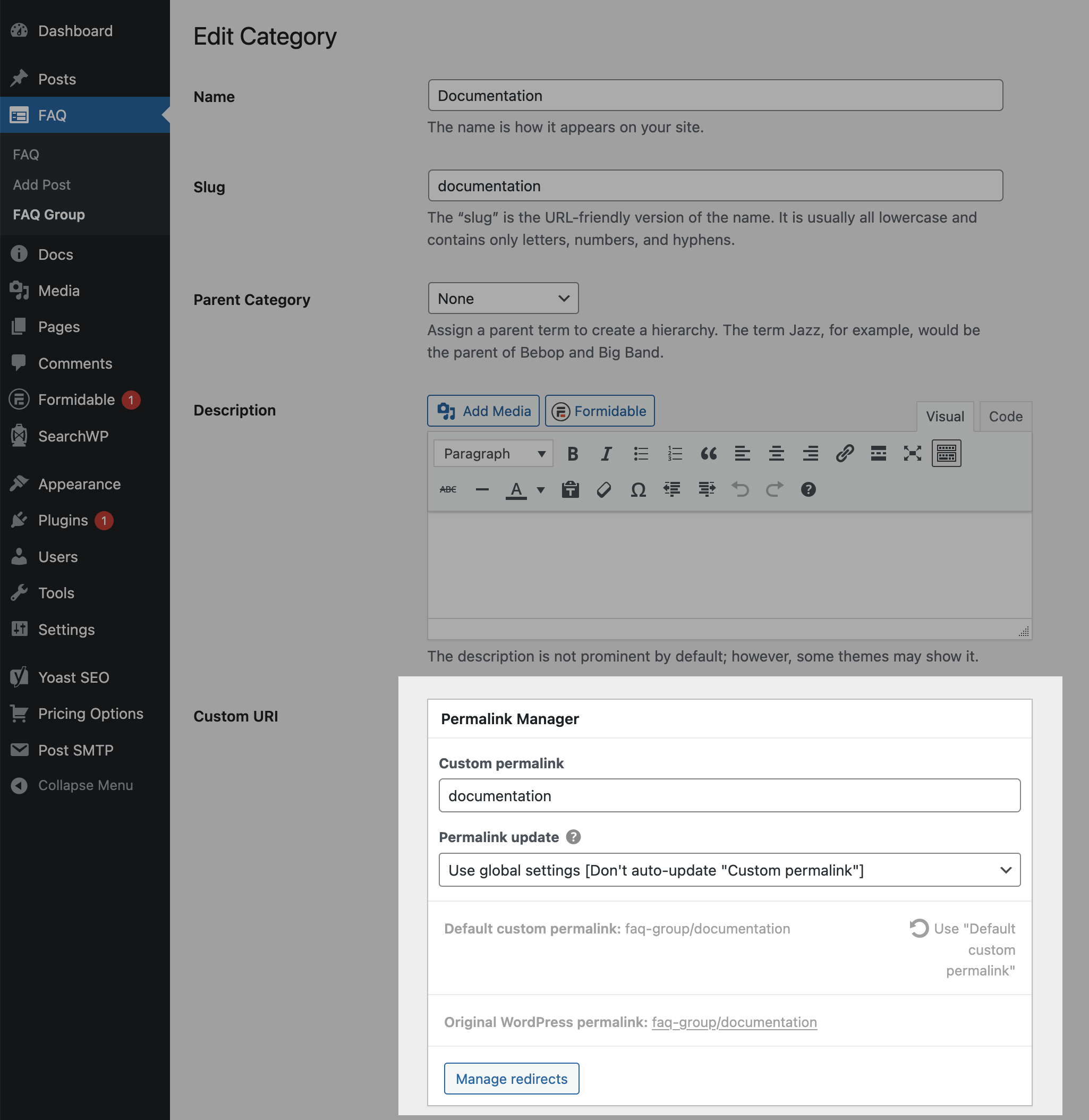Open the text color picker arrow
The height and width of the screenshot is (1120, 1089).
point(540,490)
